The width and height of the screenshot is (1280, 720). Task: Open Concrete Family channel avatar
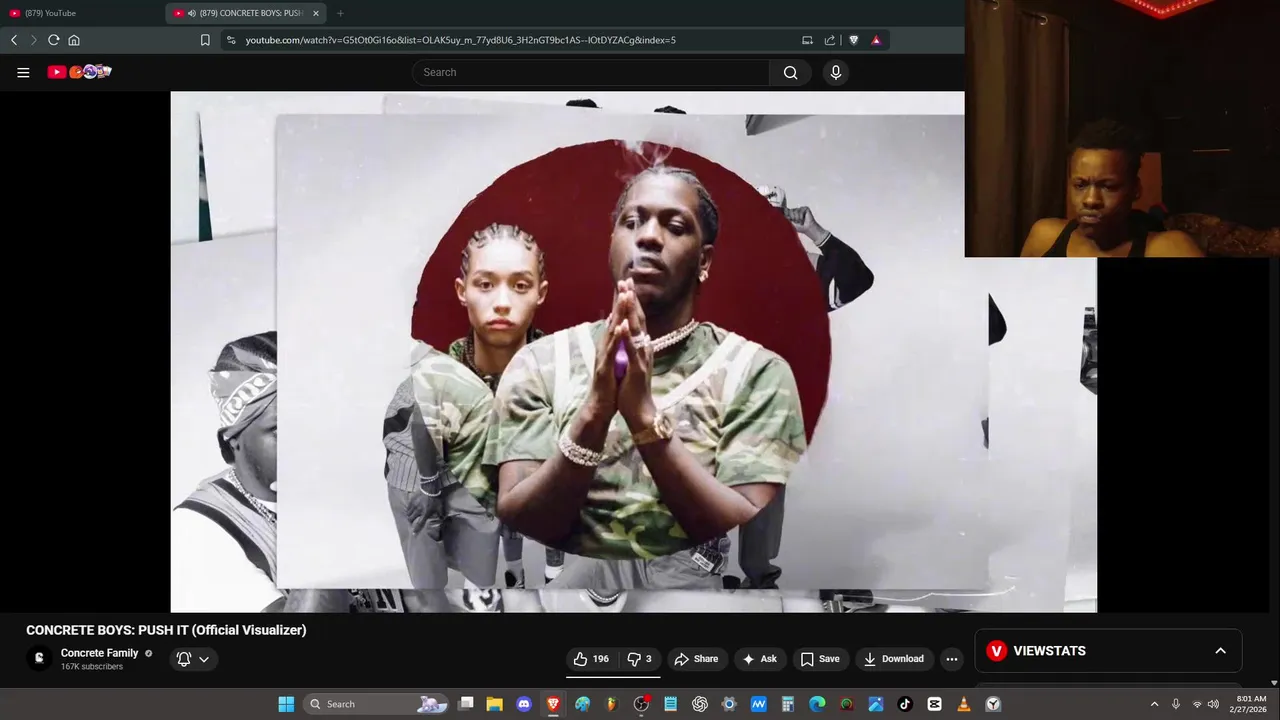point(39,658)
